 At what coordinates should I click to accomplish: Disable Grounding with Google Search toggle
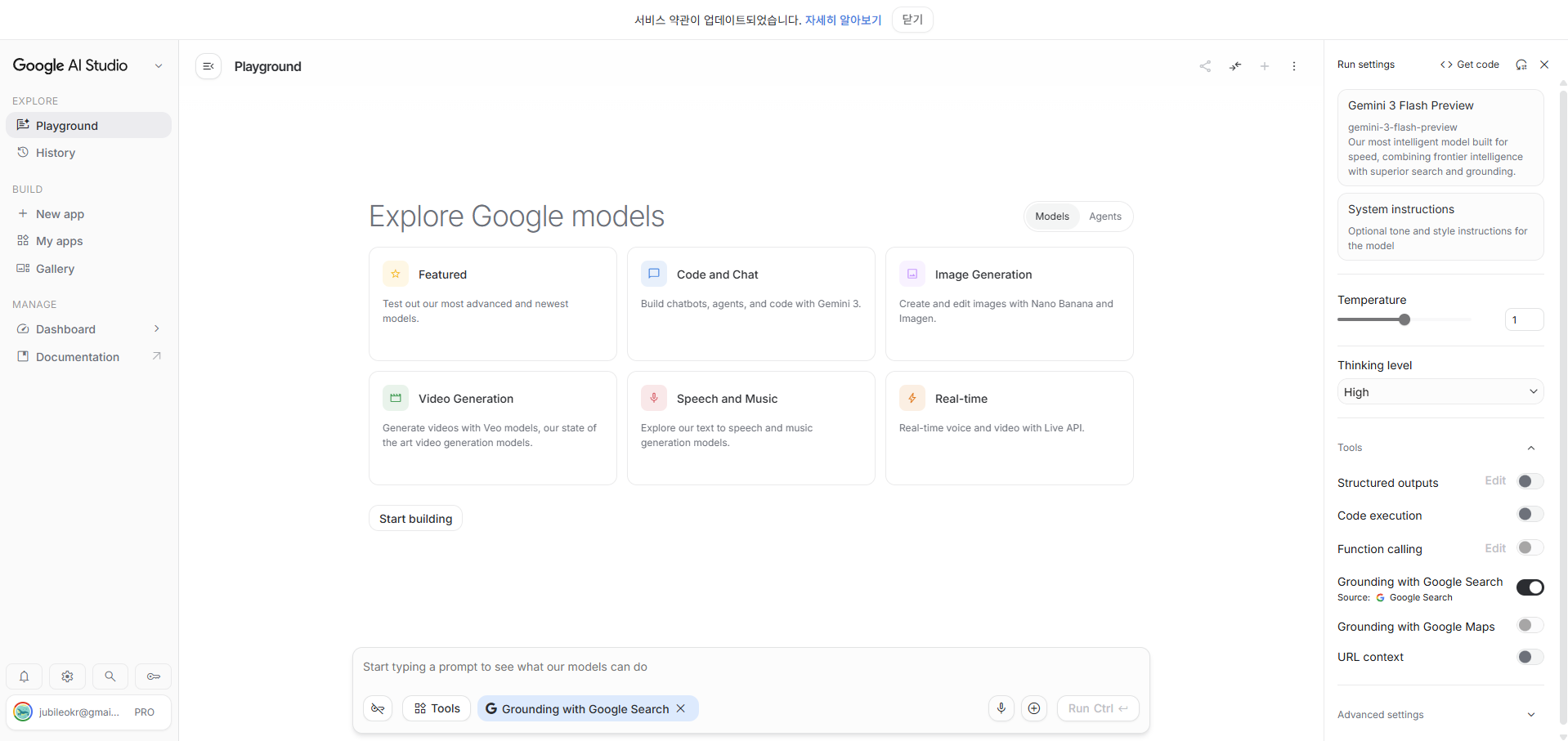point(1530,587)
